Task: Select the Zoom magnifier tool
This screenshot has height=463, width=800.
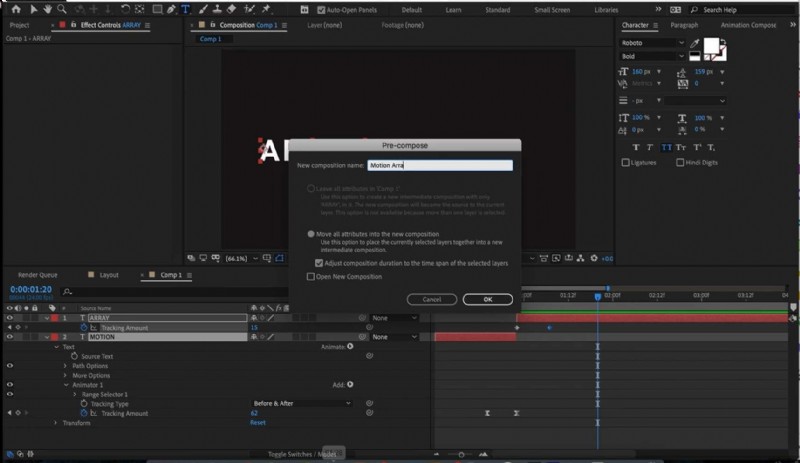Action: [62, 9]
